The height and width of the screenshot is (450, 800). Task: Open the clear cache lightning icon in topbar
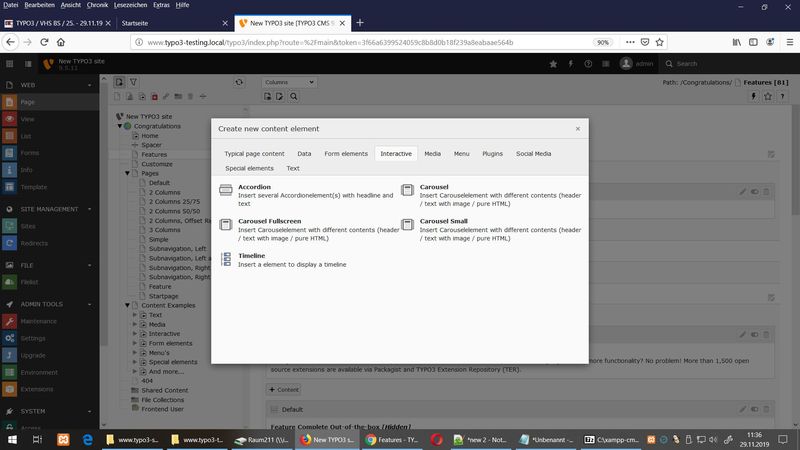570,64
